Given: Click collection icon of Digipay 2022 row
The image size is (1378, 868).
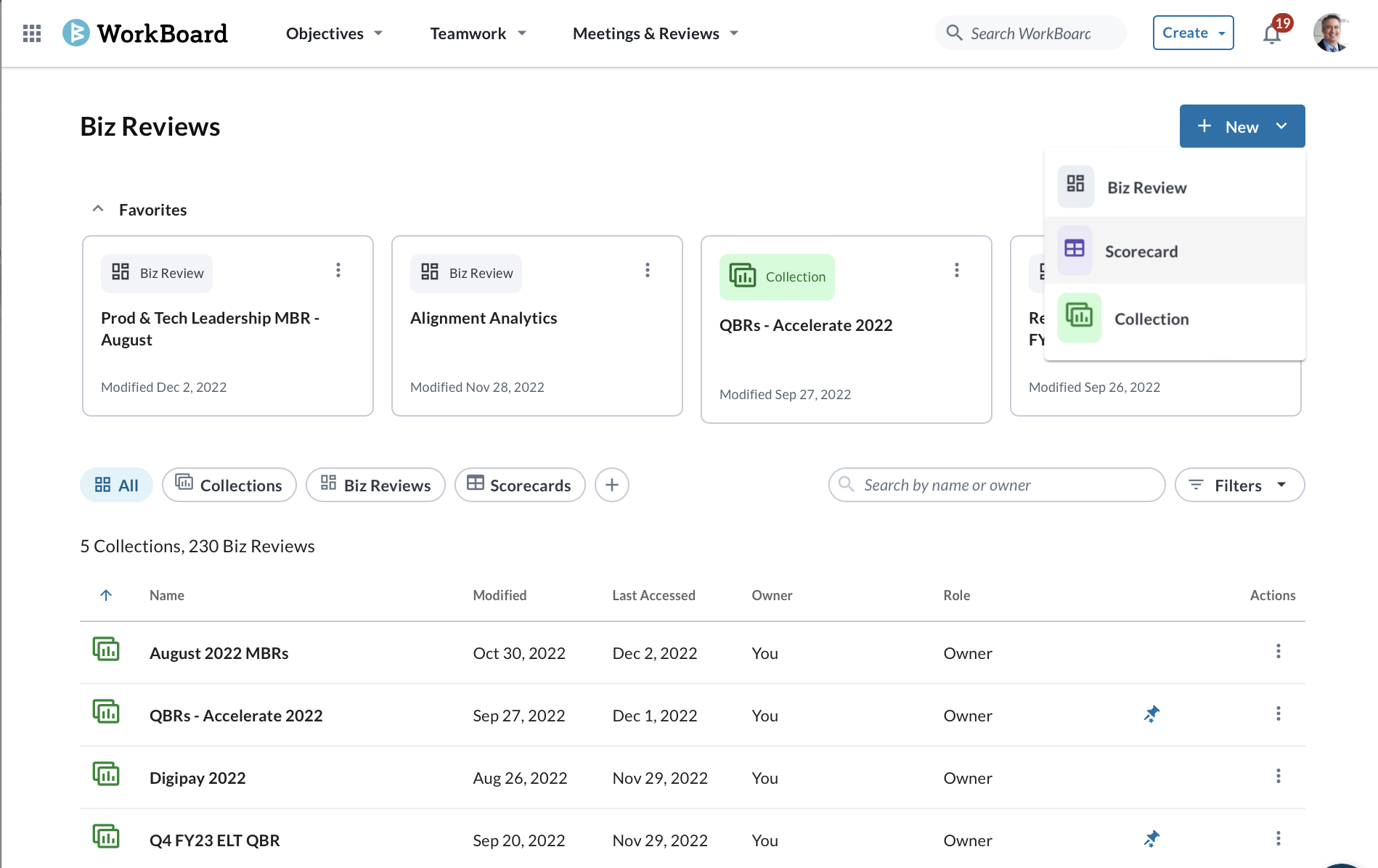Looking at the screenshot, I should pos(106,774).
